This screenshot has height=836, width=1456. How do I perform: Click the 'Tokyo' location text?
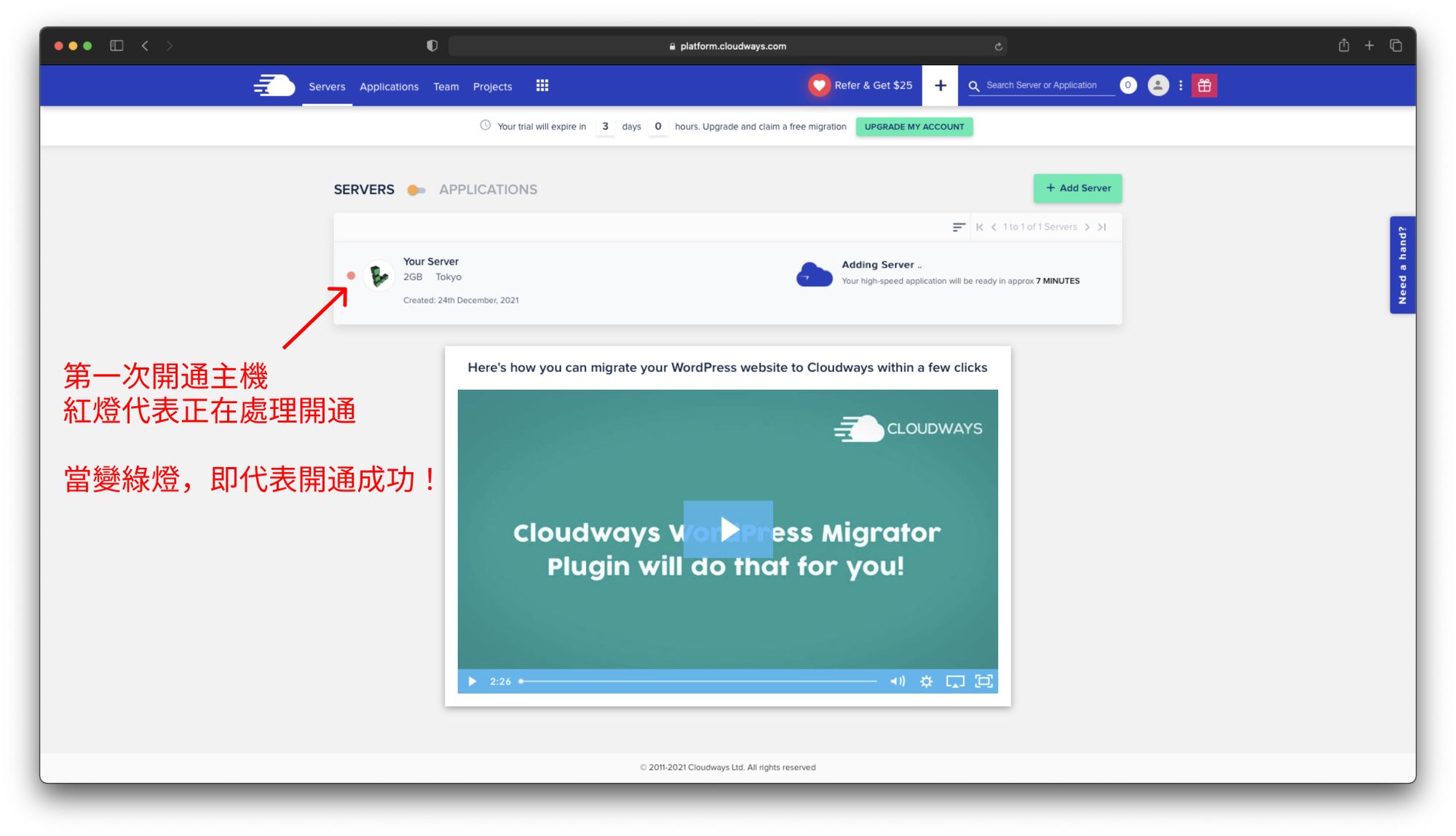click(448, 277)
